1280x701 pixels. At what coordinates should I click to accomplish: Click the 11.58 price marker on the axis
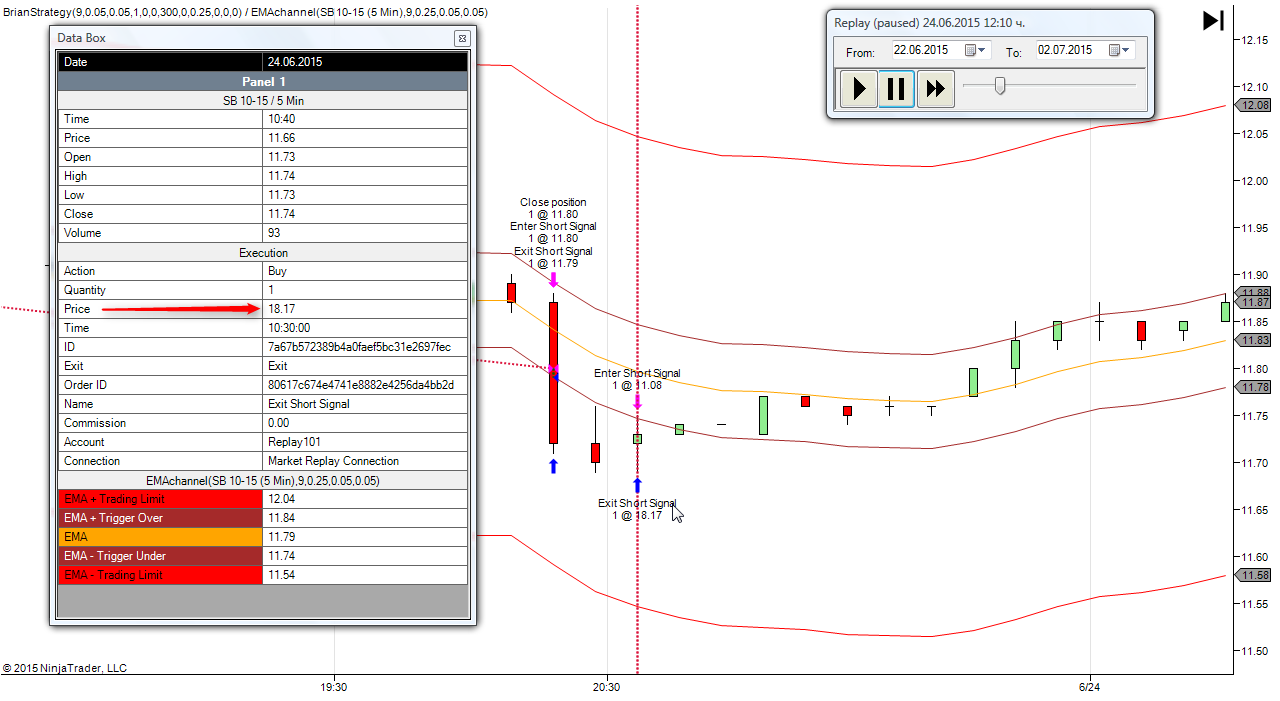point(1253,575)
